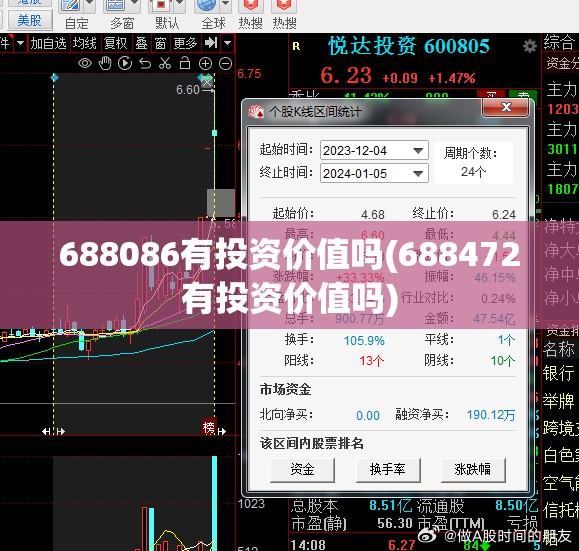This screenshot has height=551, width=579.
Task: Zoom out with the minus circle icon
Action: click(x=225, y=64)
